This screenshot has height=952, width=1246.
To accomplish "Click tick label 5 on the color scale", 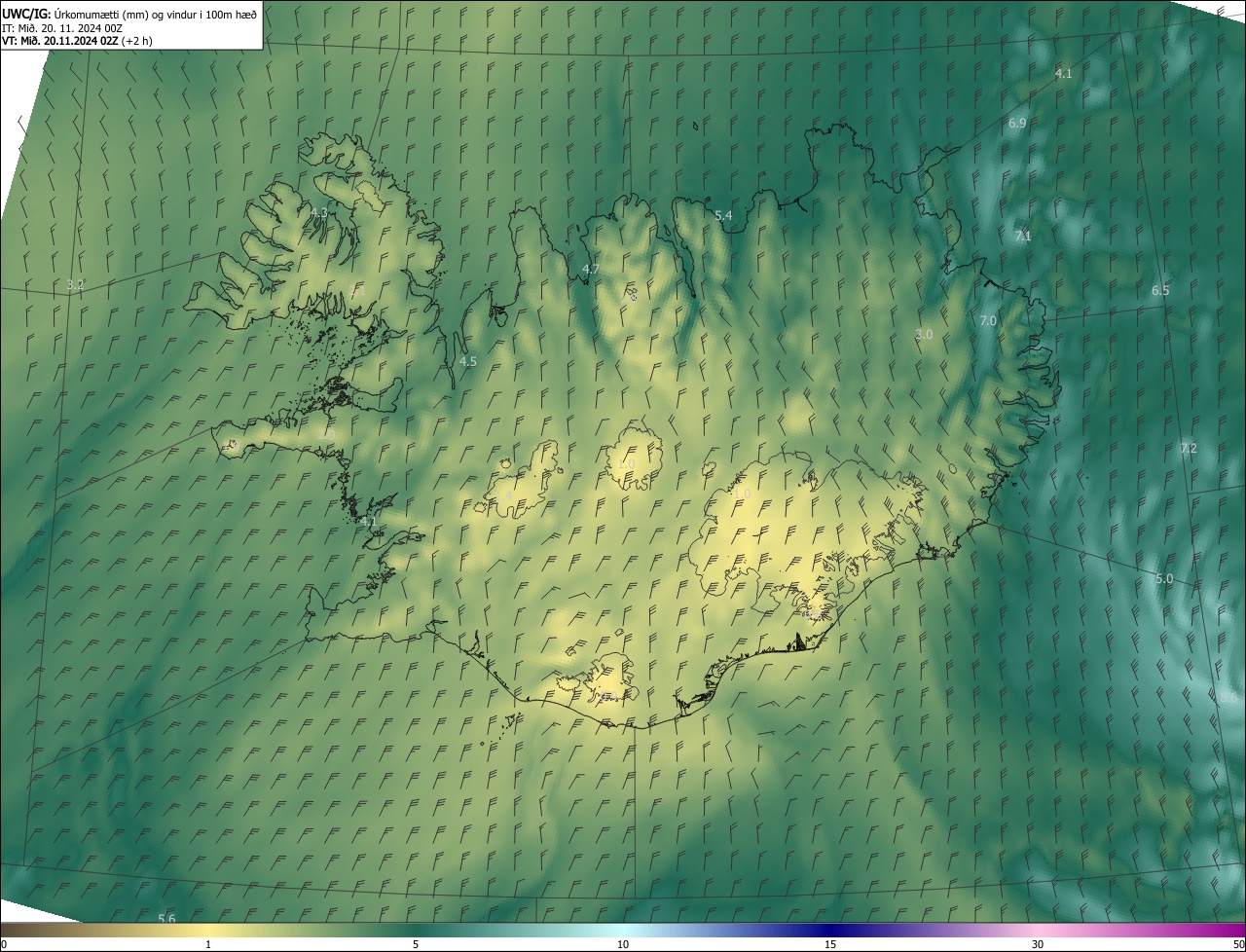I will click(x=416, y=945).
